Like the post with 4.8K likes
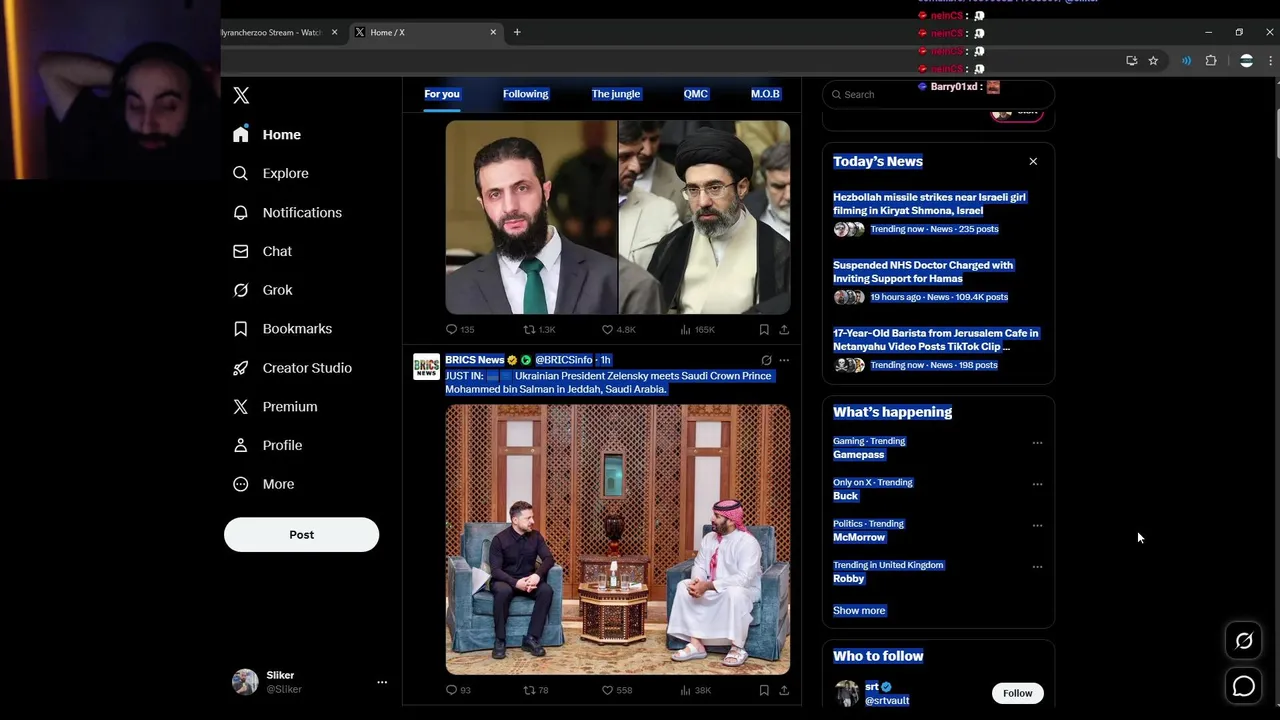1280x720 pixels. pos(618,329)
